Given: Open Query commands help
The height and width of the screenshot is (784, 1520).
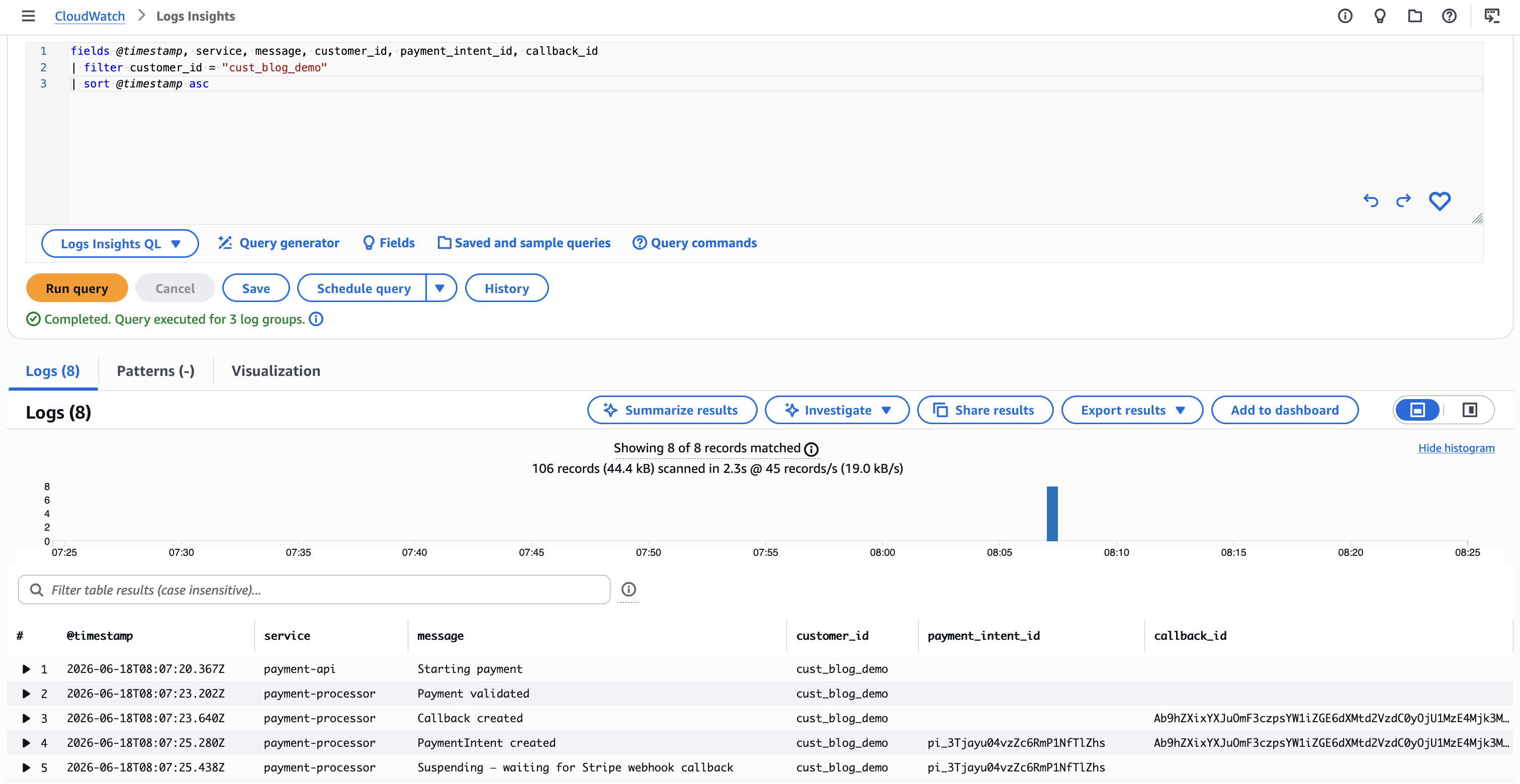Looking at the screenshot, I should [x=694, y=242].
